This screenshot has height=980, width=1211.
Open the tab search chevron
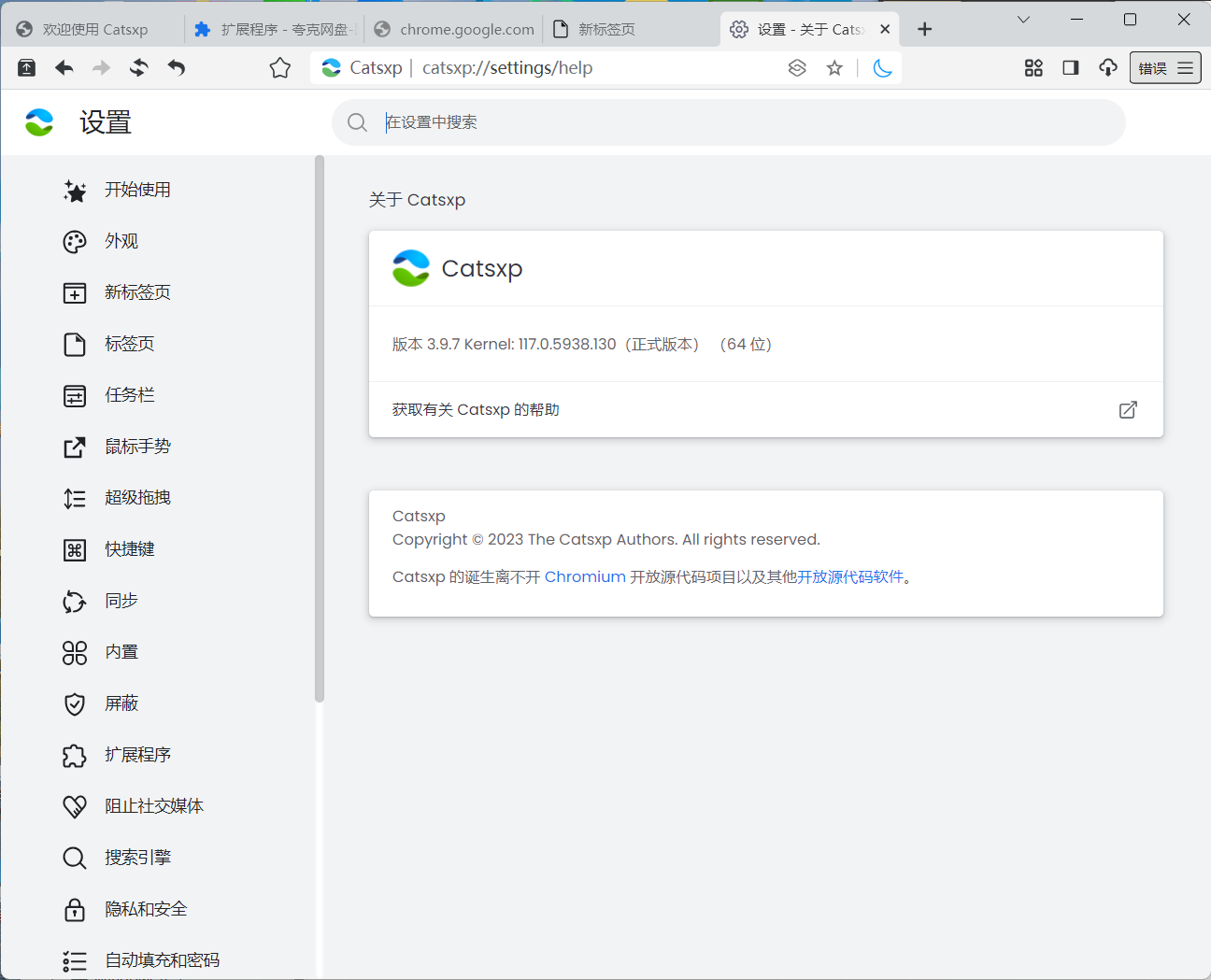pyautogui.click(x=1023, y=20)
